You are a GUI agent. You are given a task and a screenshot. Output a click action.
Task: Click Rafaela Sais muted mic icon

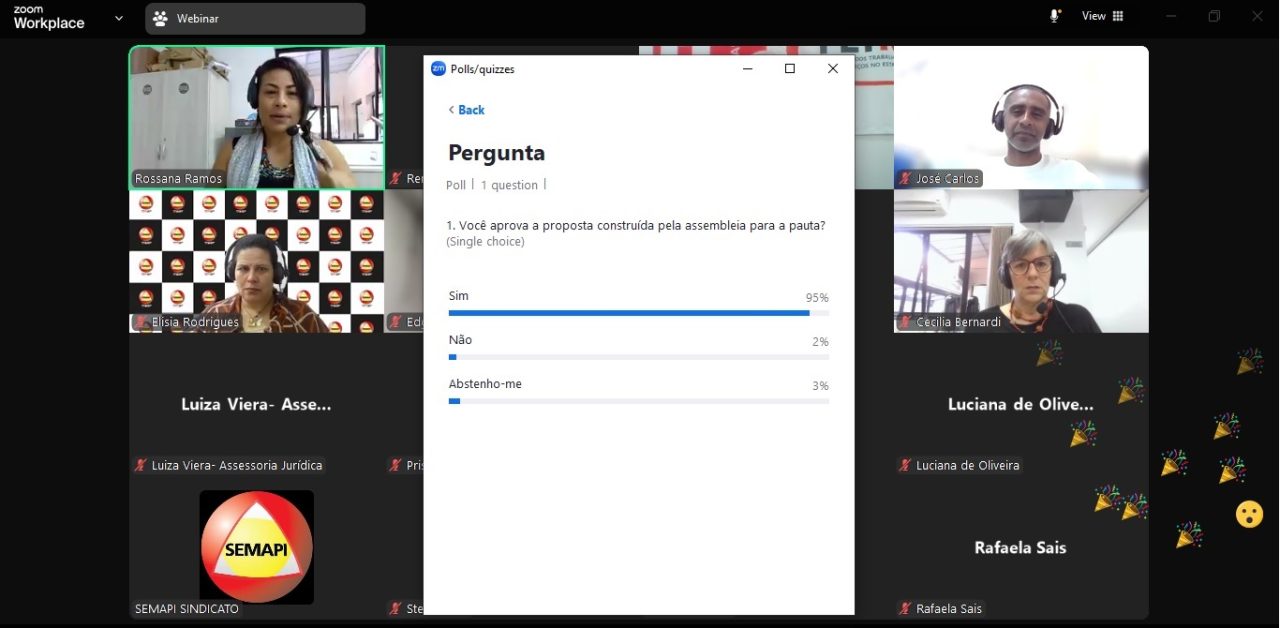click(x=905, y=609)
